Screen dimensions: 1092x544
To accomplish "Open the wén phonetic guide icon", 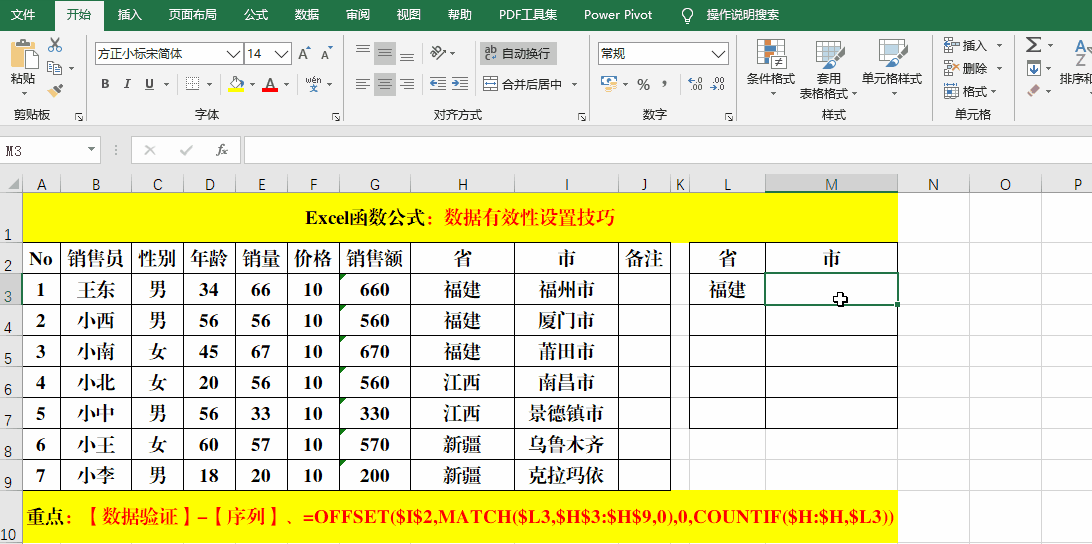I will click(x=313, y=84).
